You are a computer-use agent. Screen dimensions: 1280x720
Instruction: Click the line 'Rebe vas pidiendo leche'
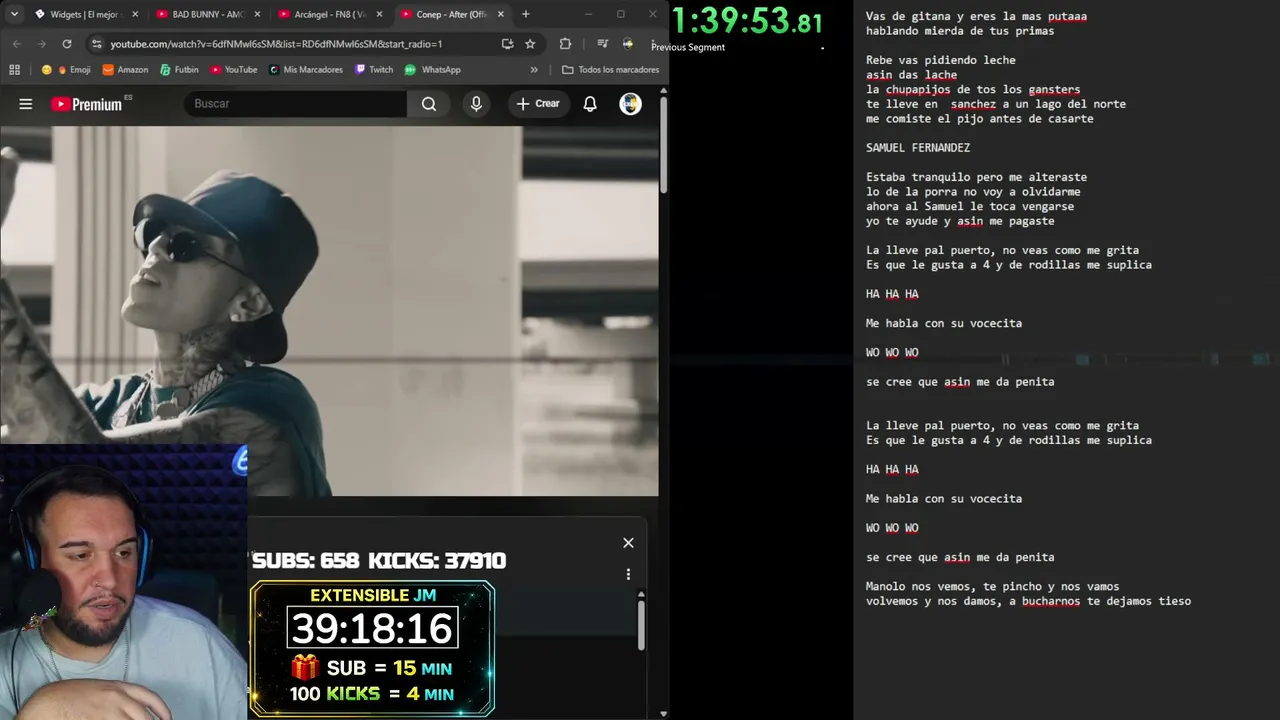(941, 60)
